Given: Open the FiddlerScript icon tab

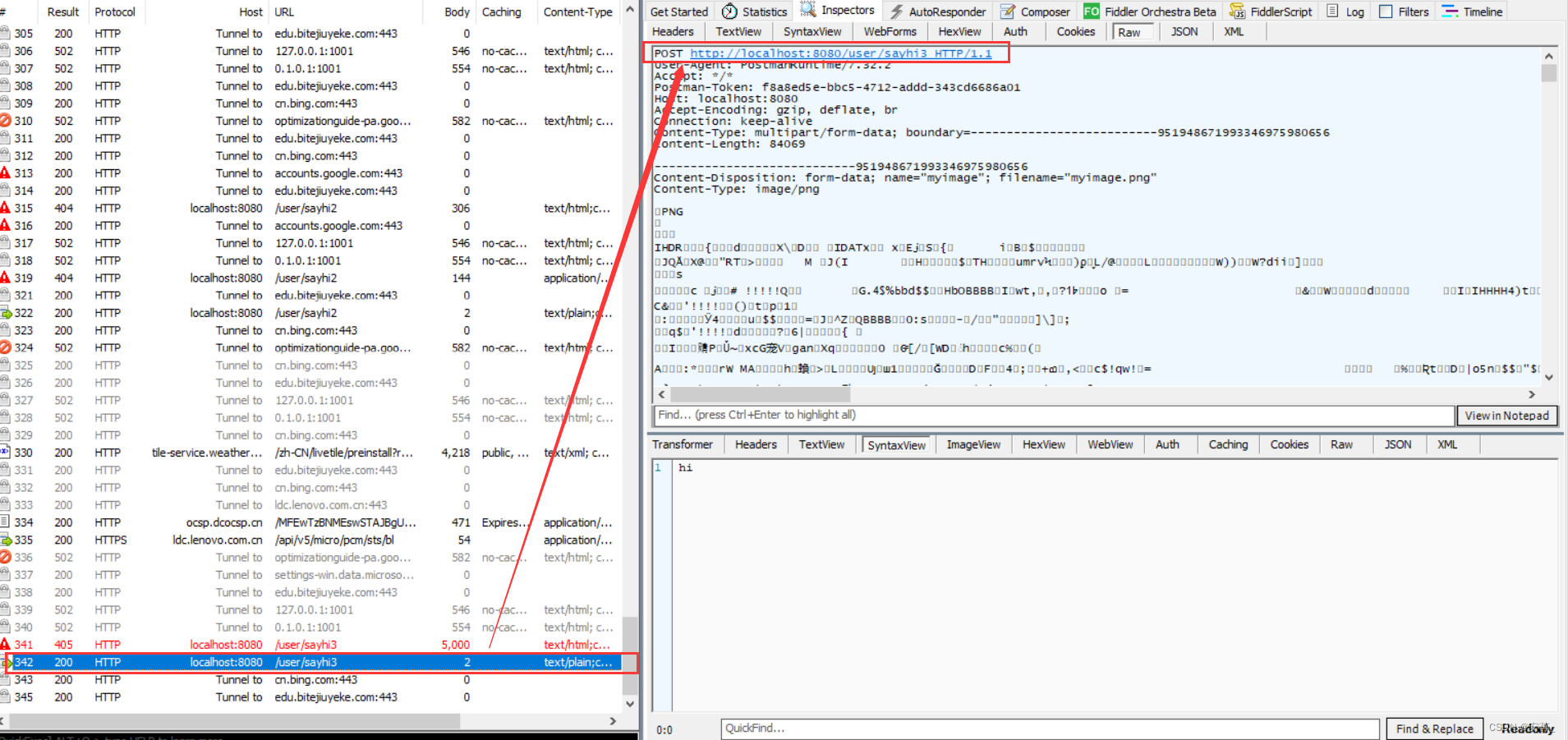Looking at the screenshot, I should [x=1236, y=11].
